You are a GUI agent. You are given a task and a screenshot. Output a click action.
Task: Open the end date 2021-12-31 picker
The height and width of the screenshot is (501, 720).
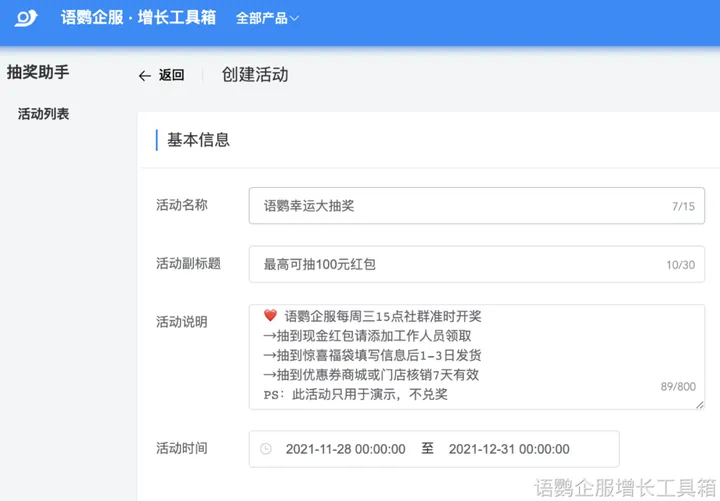(509, 449)
